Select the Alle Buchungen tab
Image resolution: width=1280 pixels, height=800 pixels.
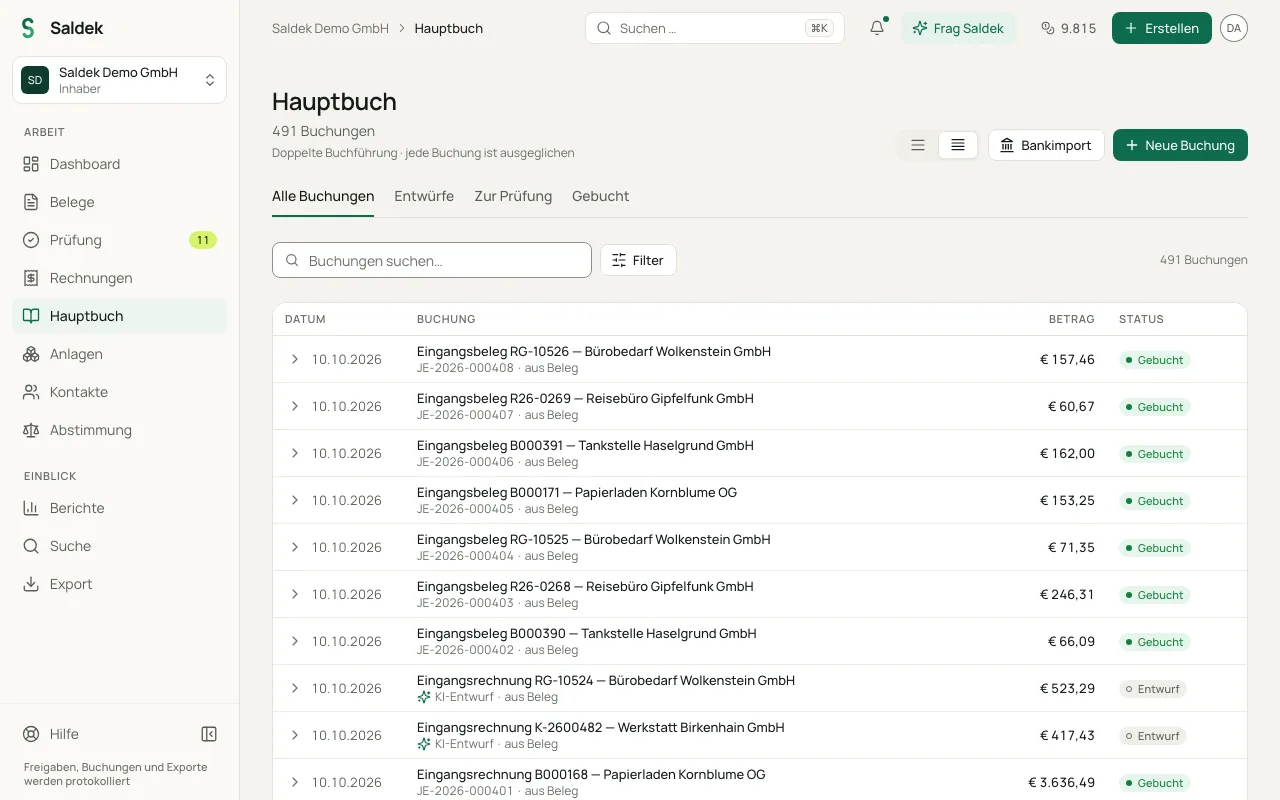point(323,196)
